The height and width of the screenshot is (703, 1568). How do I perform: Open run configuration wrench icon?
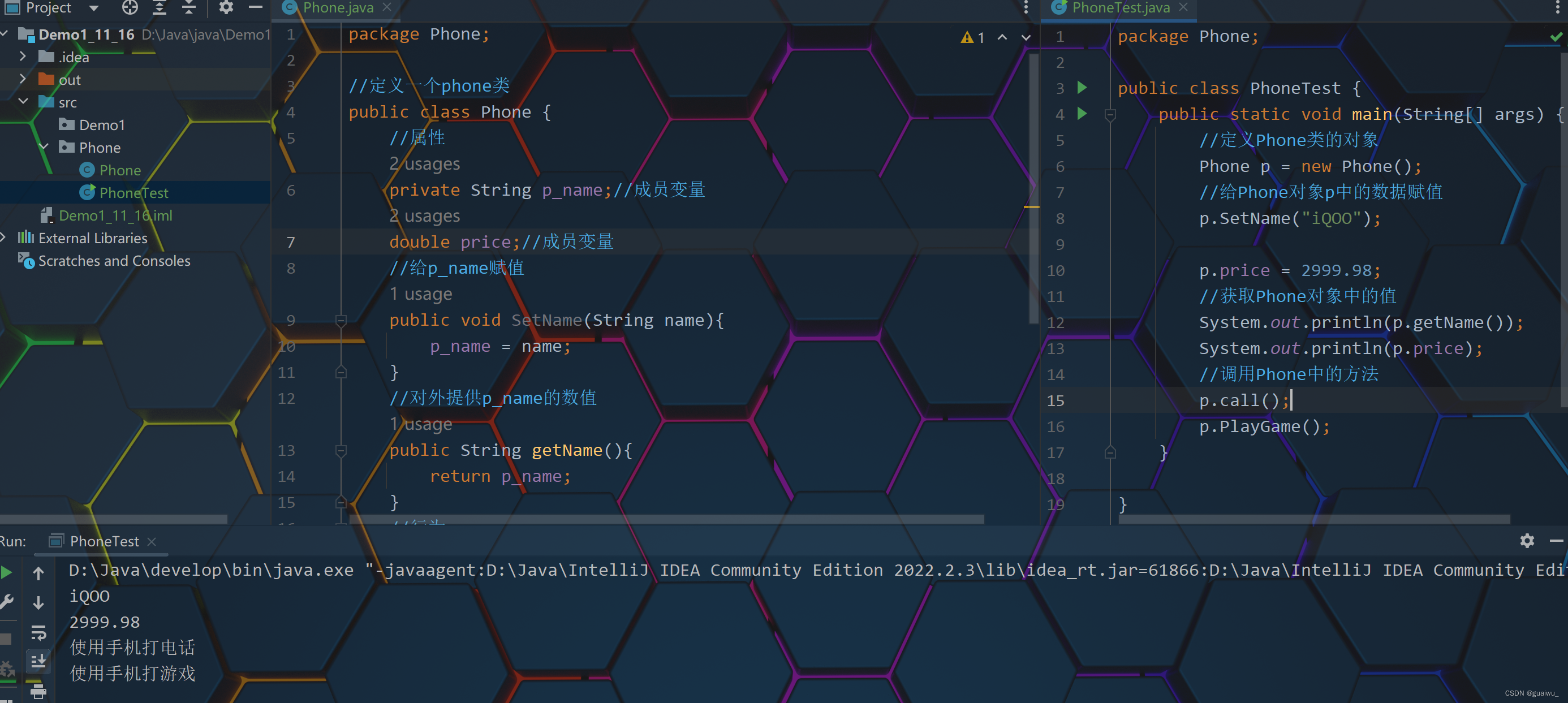point(6,602)
